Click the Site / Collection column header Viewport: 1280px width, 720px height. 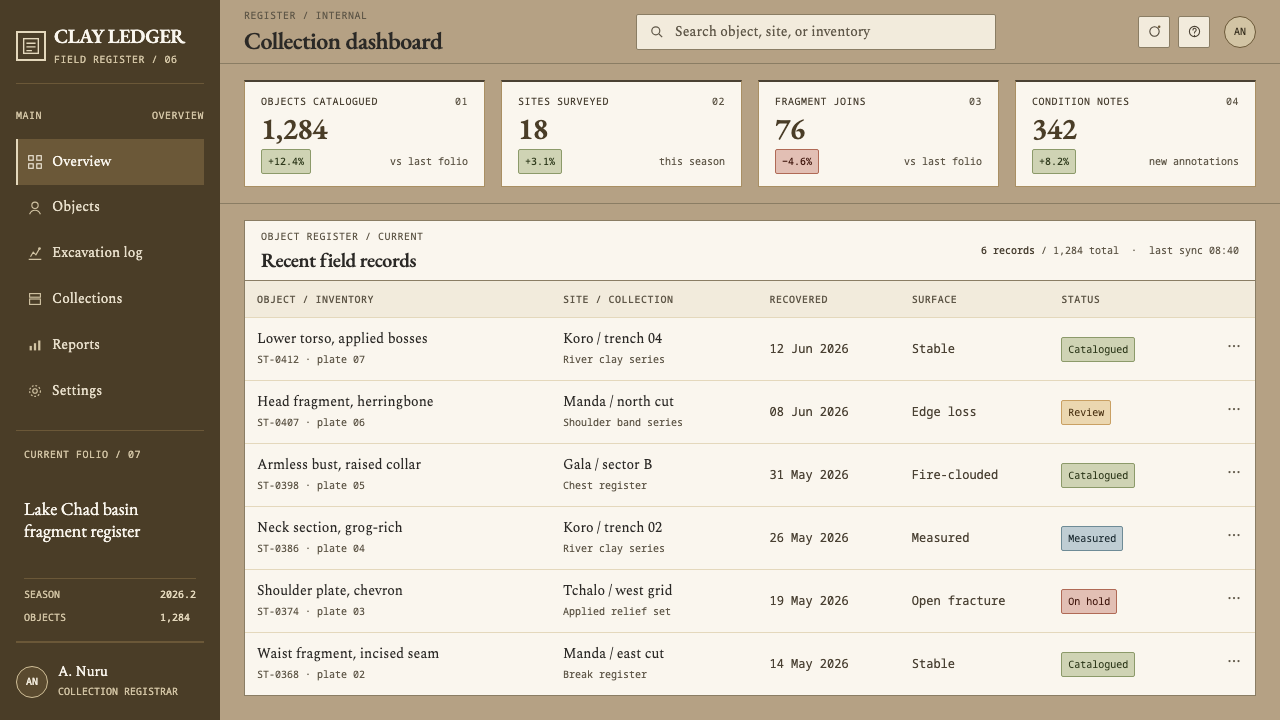[x=618, y=300]
